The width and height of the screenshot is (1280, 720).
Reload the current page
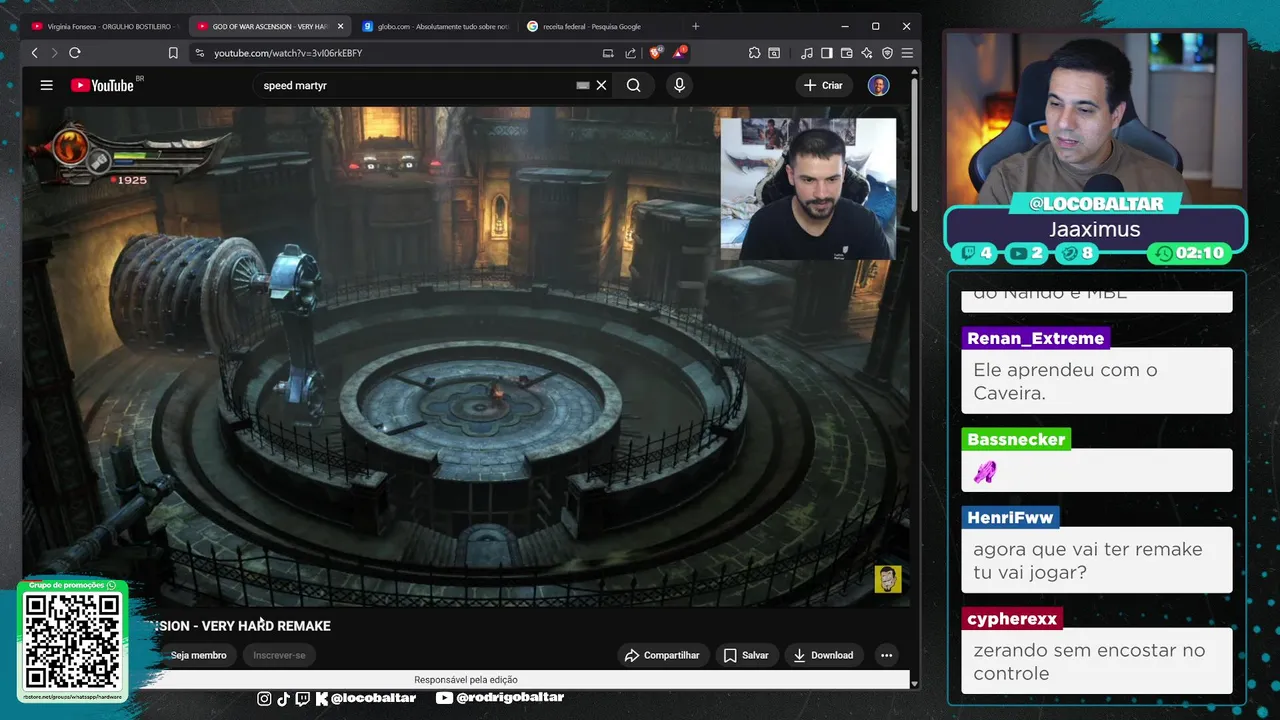(x=74, y=53)
